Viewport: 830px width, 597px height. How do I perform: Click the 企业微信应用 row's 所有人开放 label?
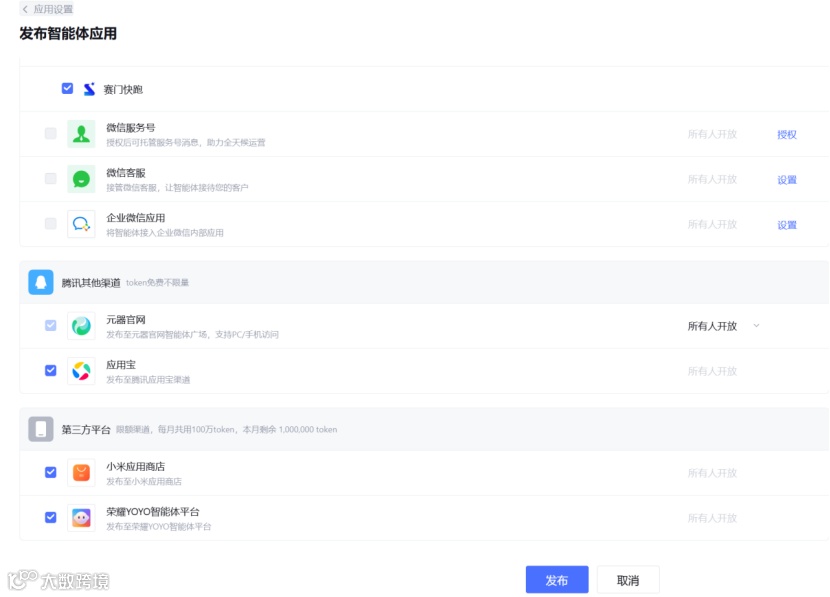click(712, 224)
